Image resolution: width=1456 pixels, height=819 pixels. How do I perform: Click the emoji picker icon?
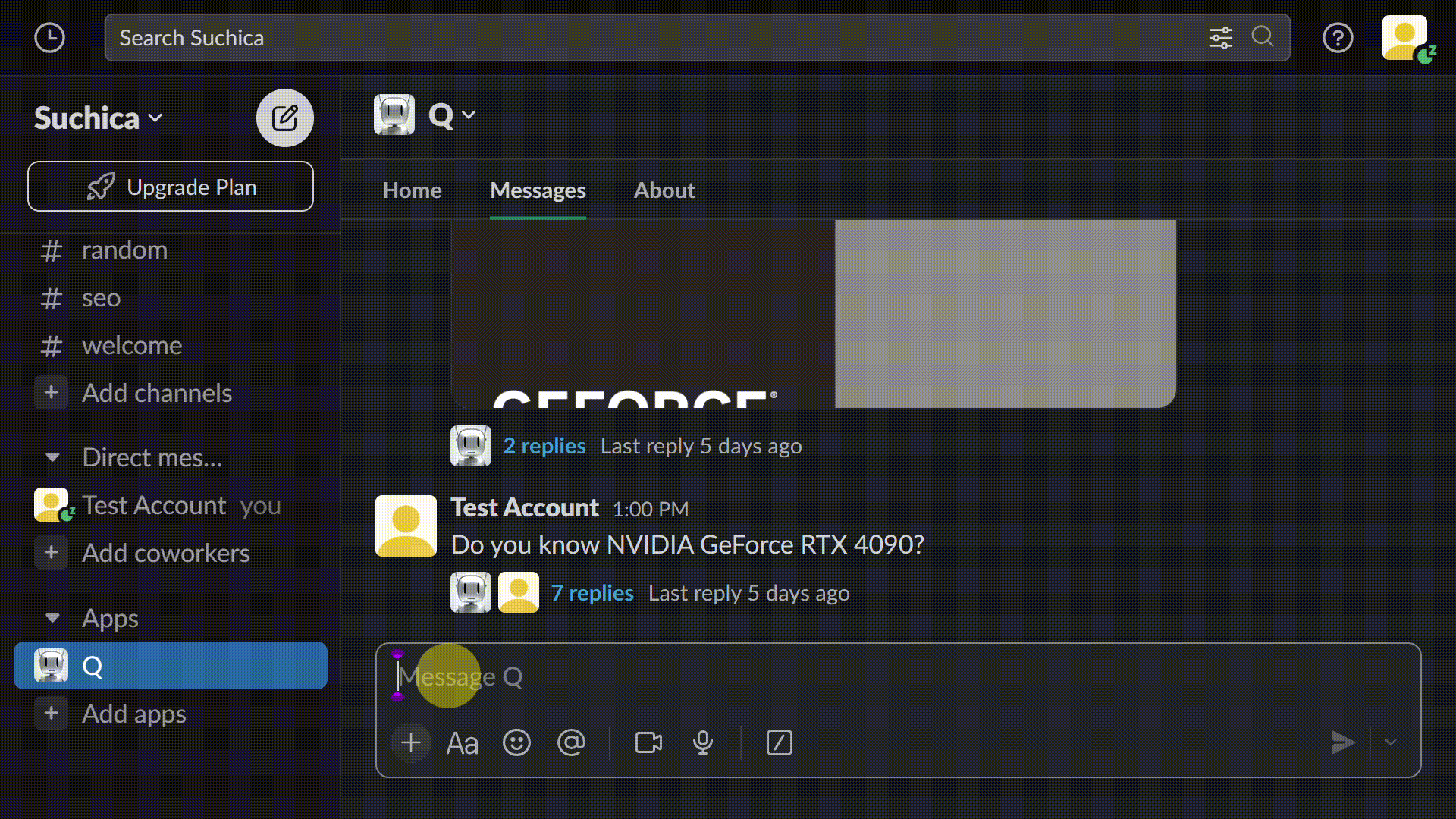click(x=516, y=742)
